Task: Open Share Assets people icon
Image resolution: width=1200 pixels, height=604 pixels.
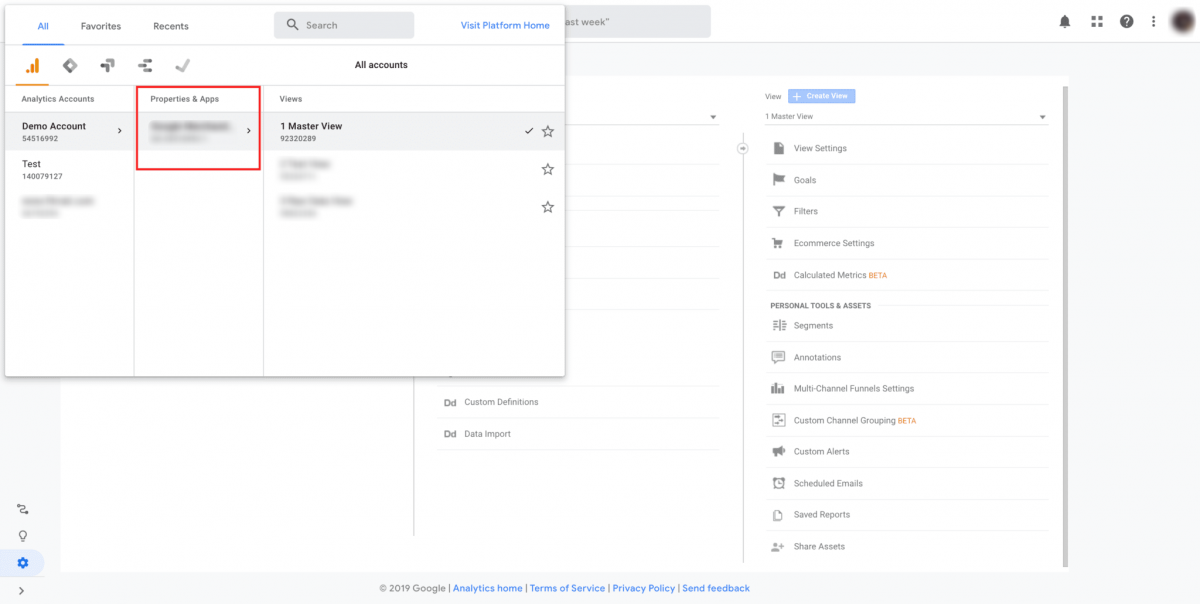Action: (778, 546)
